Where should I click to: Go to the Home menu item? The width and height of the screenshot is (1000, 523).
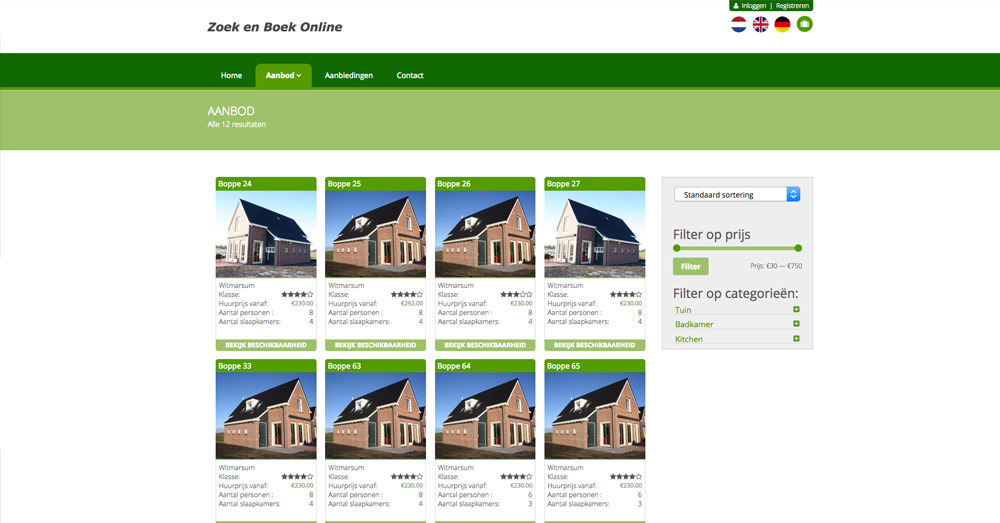(x=231, y=75)
